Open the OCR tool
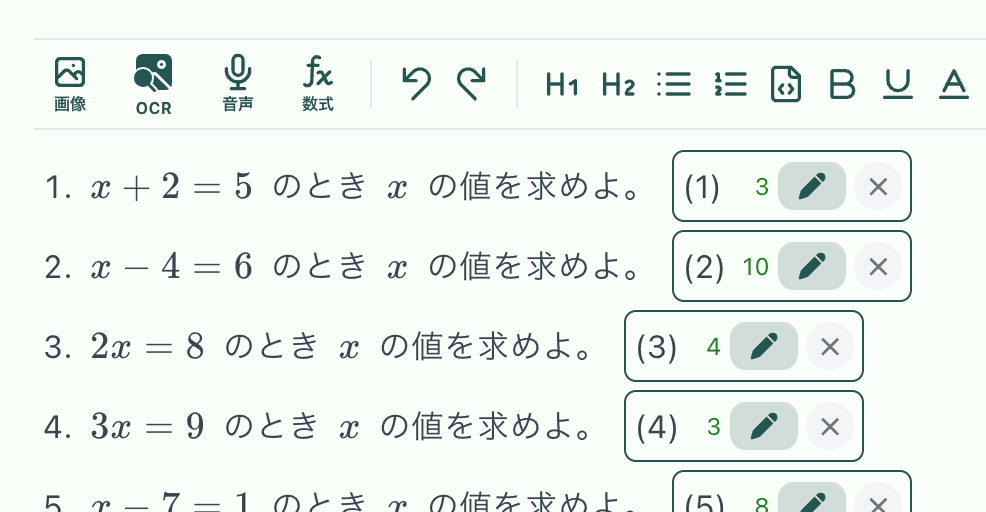Viewport: 986px width, 512px height. 153,84
